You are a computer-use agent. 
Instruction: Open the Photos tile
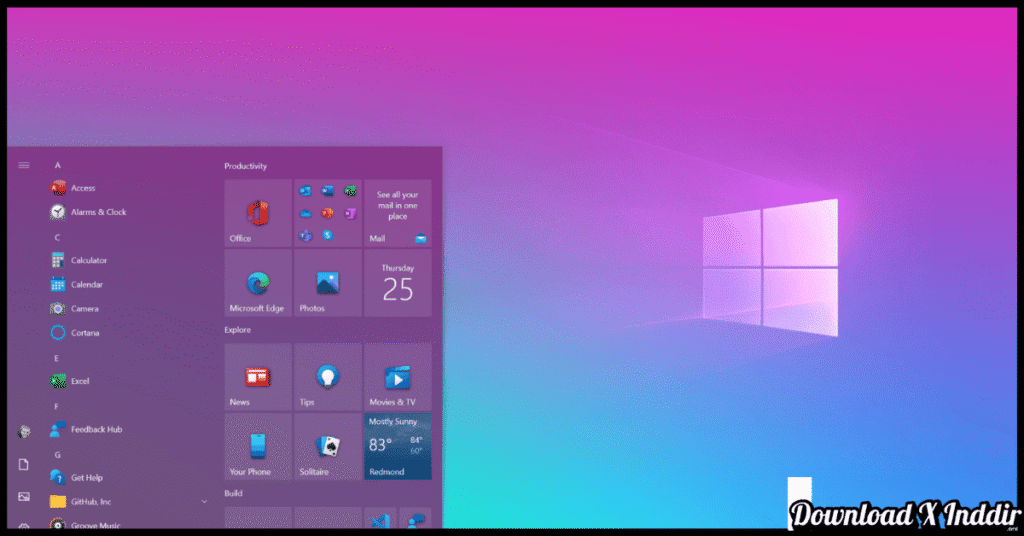[328, 283]
